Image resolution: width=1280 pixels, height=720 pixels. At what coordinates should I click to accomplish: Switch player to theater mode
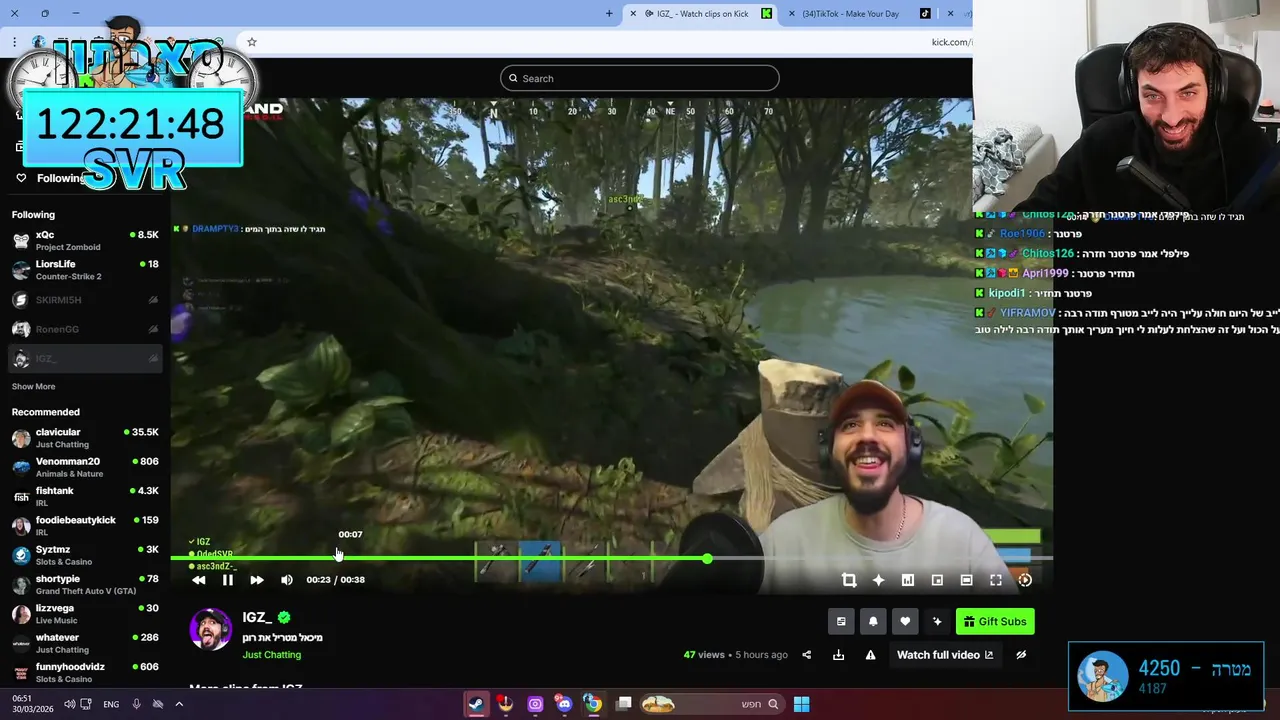[x=966, y=580]
